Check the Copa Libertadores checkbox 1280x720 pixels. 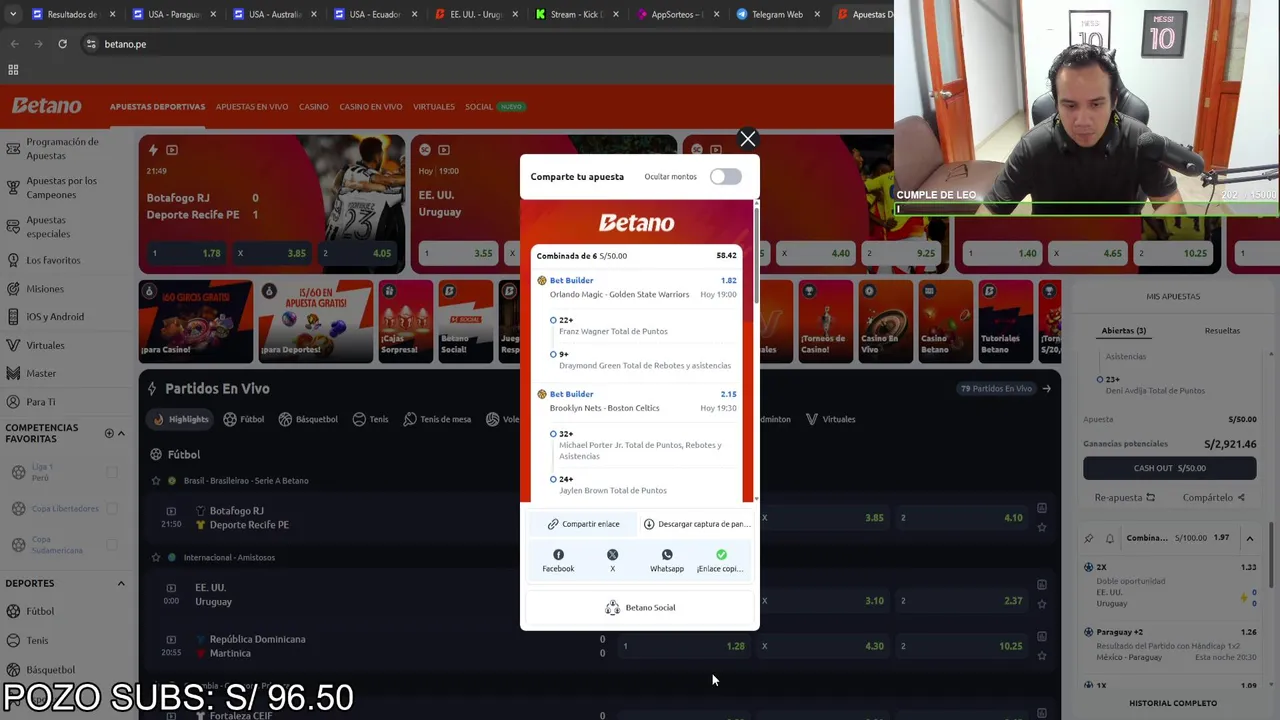point(112,509)
